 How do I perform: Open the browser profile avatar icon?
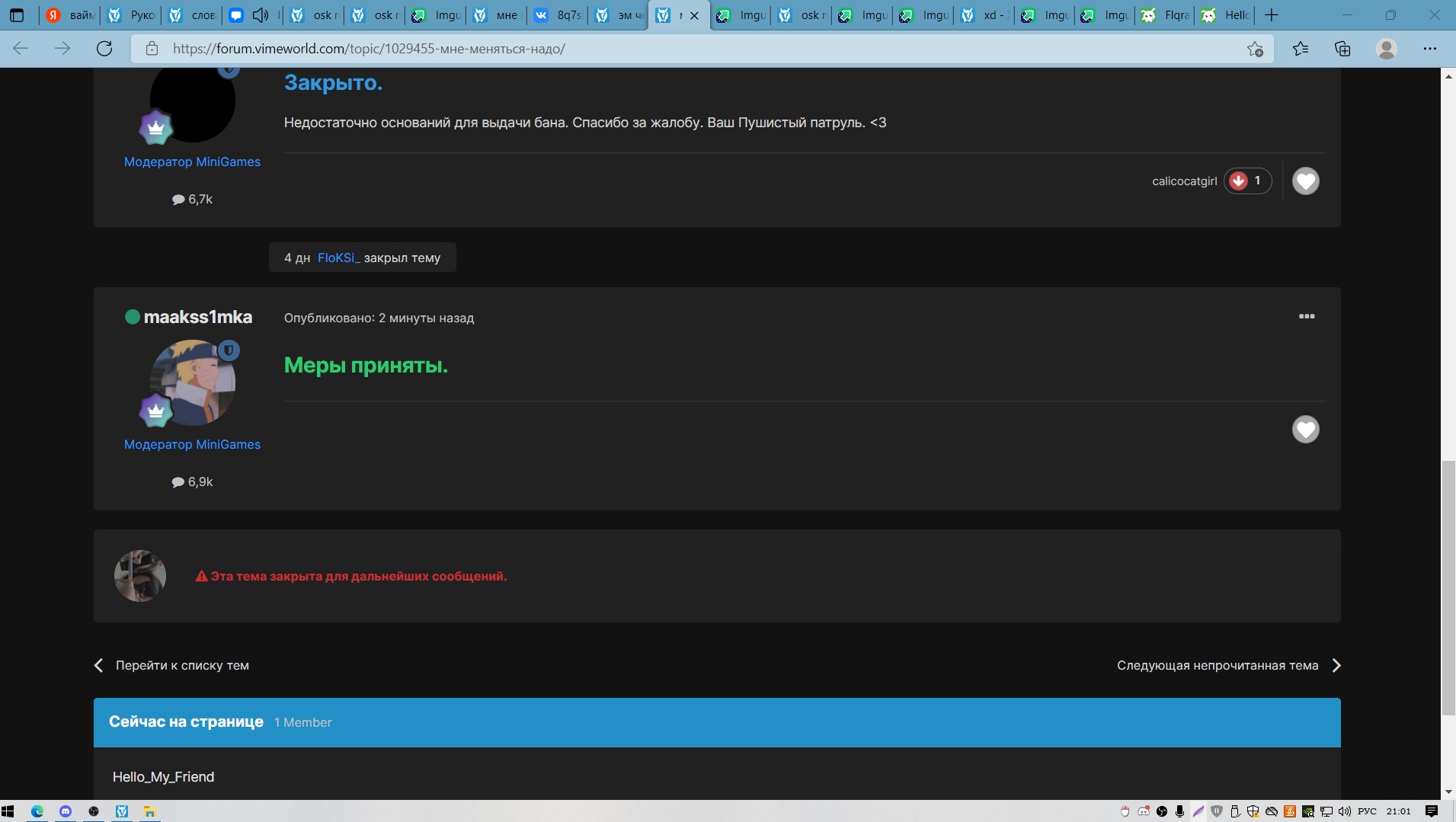point(1386,49)
